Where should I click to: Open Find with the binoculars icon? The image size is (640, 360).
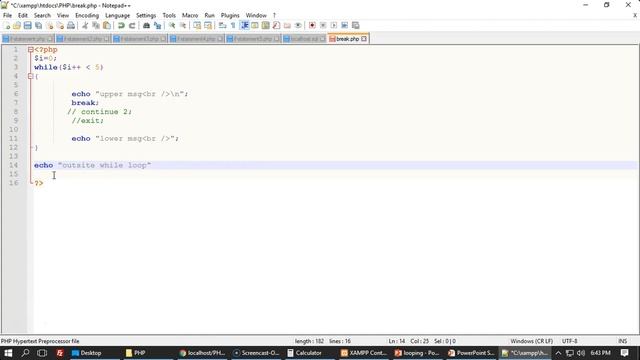click(x=146, y=25)
